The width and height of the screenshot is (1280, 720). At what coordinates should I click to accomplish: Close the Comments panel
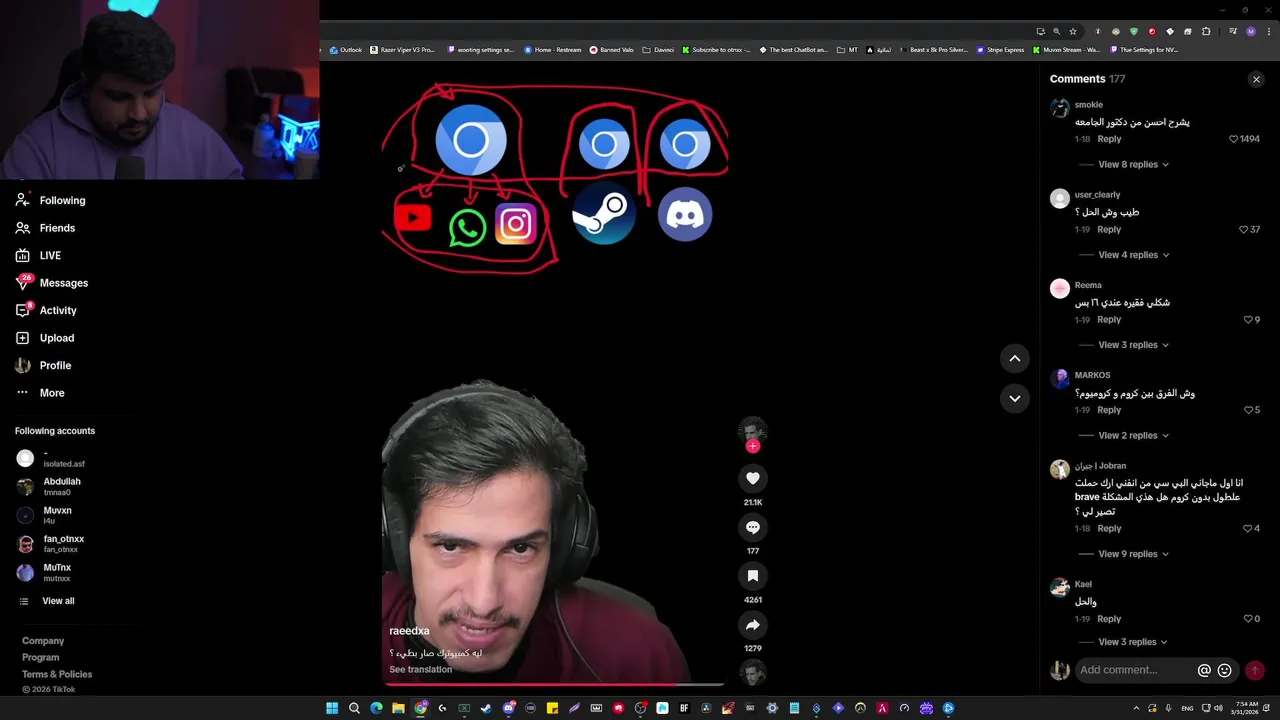pos(1256,79)
